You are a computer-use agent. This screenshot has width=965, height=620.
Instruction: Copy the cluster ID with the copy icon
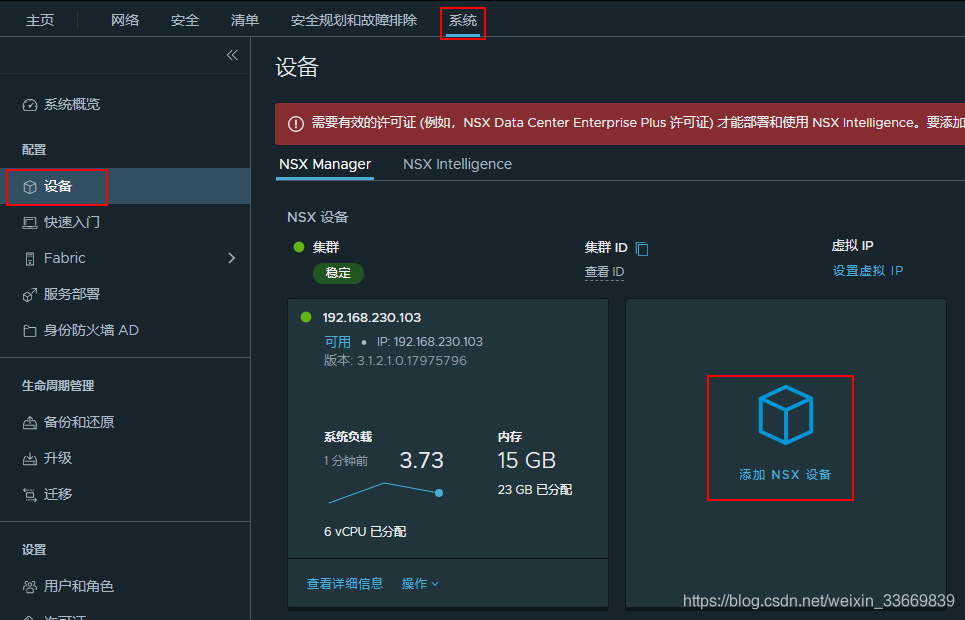tap(641, 249)
